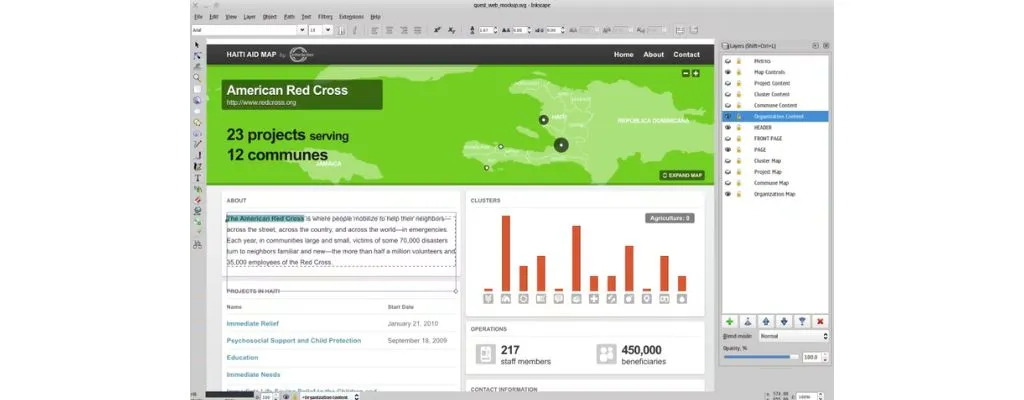Toggle visibility of HEADER layer

pos(728,127)
